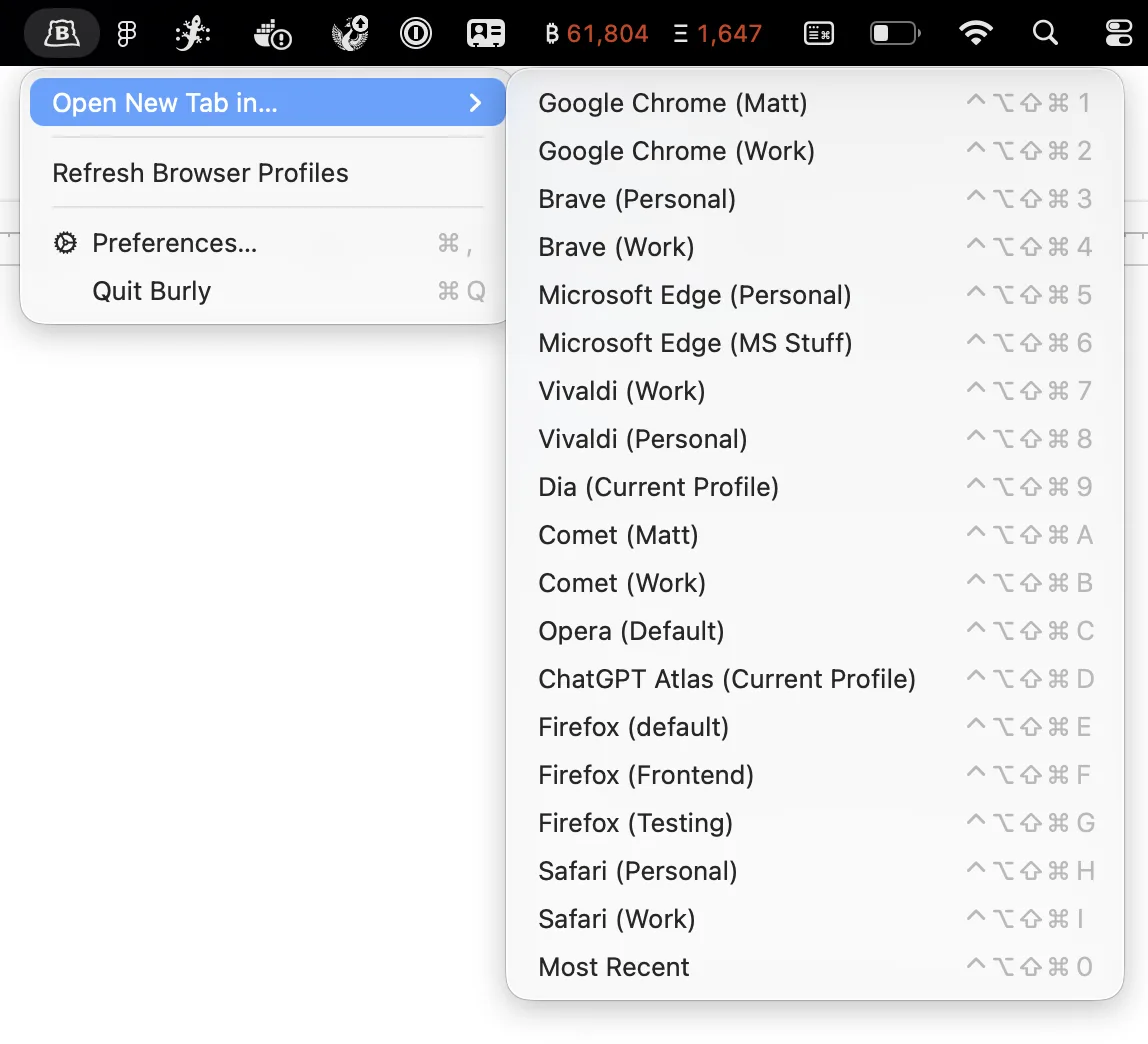Image resolution: width=1148 pixels, height=1044 pixels.
Task: Select Firefox (Frontend) profile
Action: [815, 775]
